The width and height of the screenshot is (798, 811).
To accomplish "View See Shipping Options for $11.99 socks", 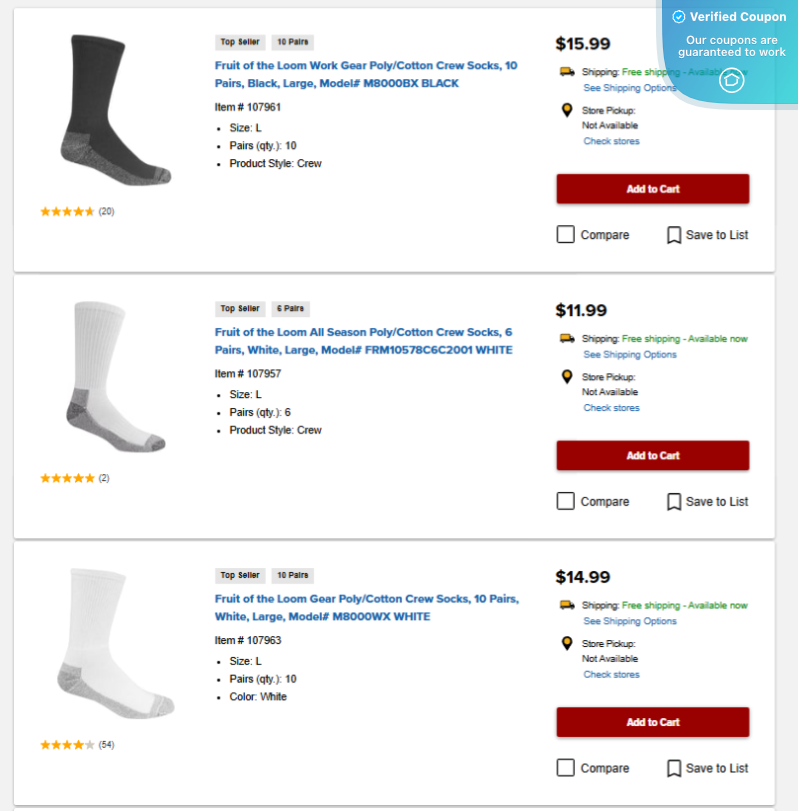I will 630,355.
